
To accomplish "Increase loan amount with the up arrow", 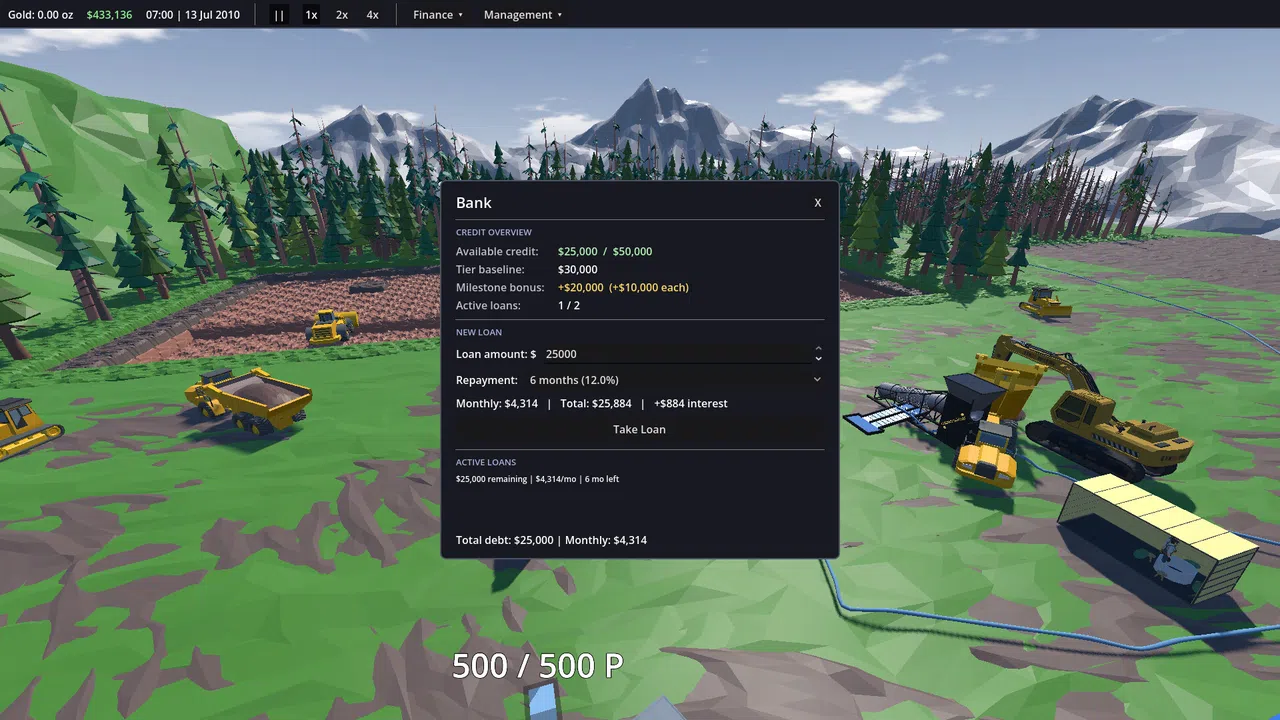I will pyautogui.click(x=818, y=349).
